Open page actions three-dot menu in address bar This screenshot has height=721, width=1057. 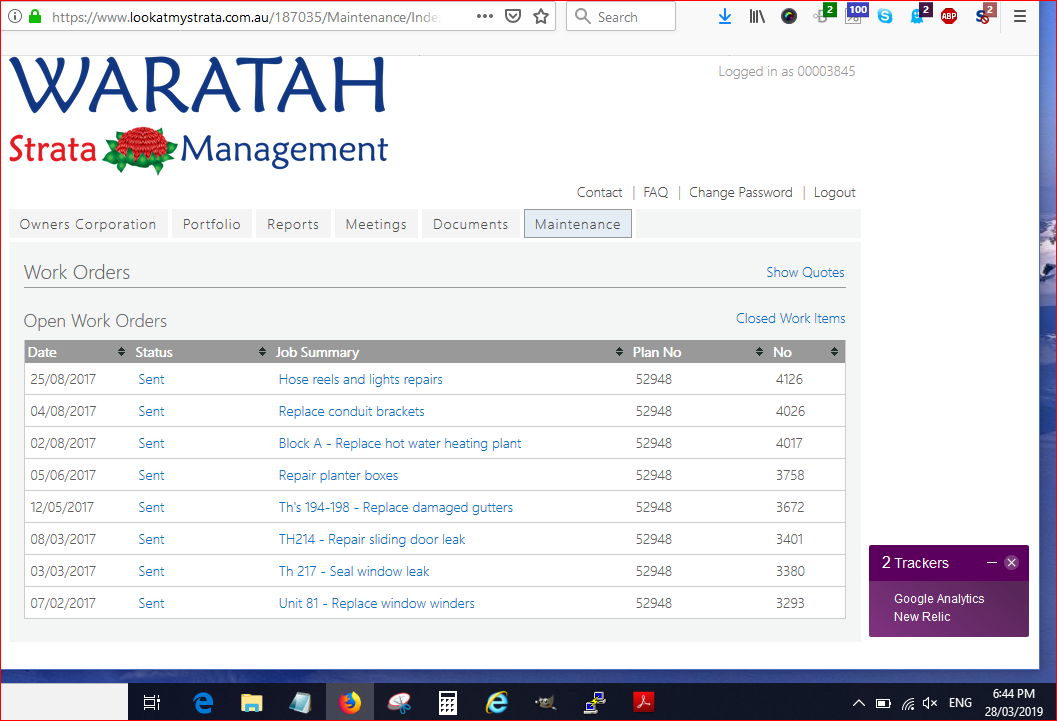point(484,16)
